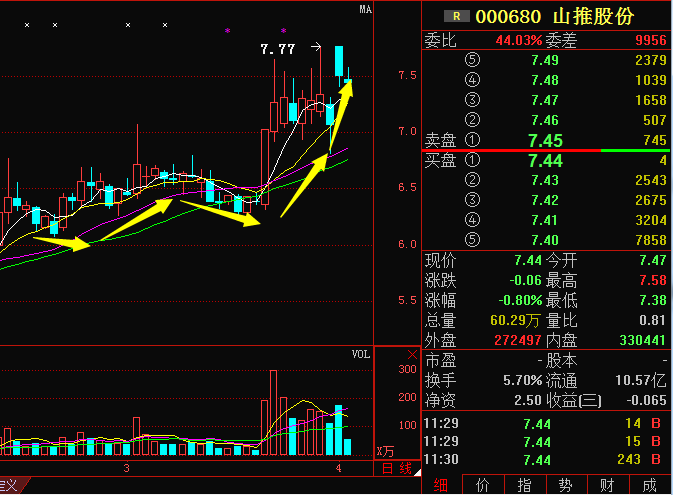Click the white arrow next to 7.77
Screen dimensions: 673x495
[x=315, y=47]
